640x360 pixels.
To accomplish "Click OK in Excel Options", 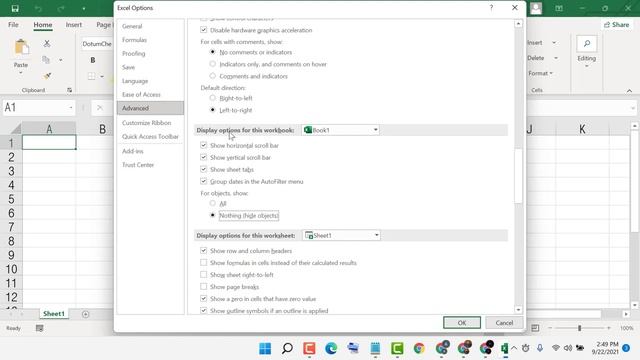I will coord(462,322).
